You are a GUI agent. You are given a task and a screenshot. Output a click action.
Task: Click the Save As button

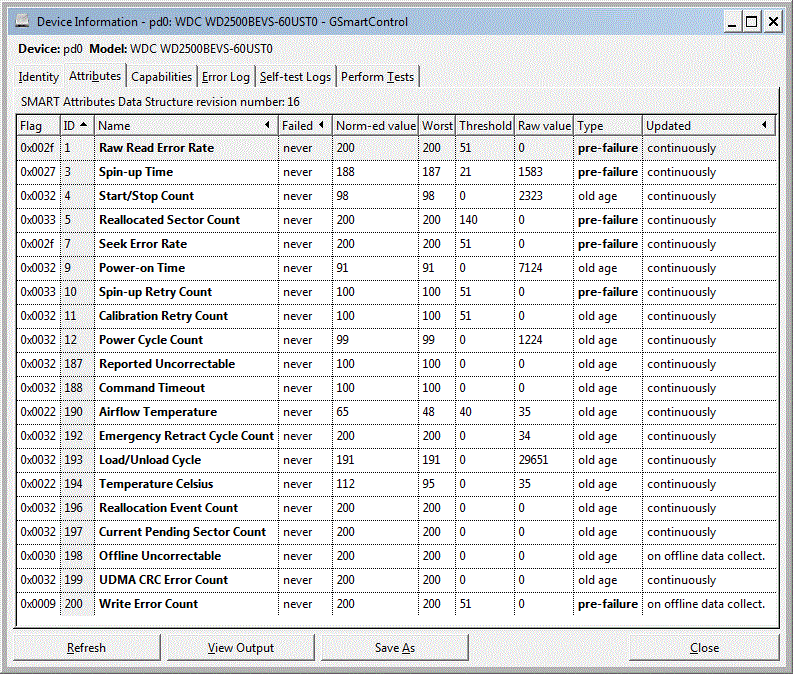pyautogui.click(x=394, y=648)
